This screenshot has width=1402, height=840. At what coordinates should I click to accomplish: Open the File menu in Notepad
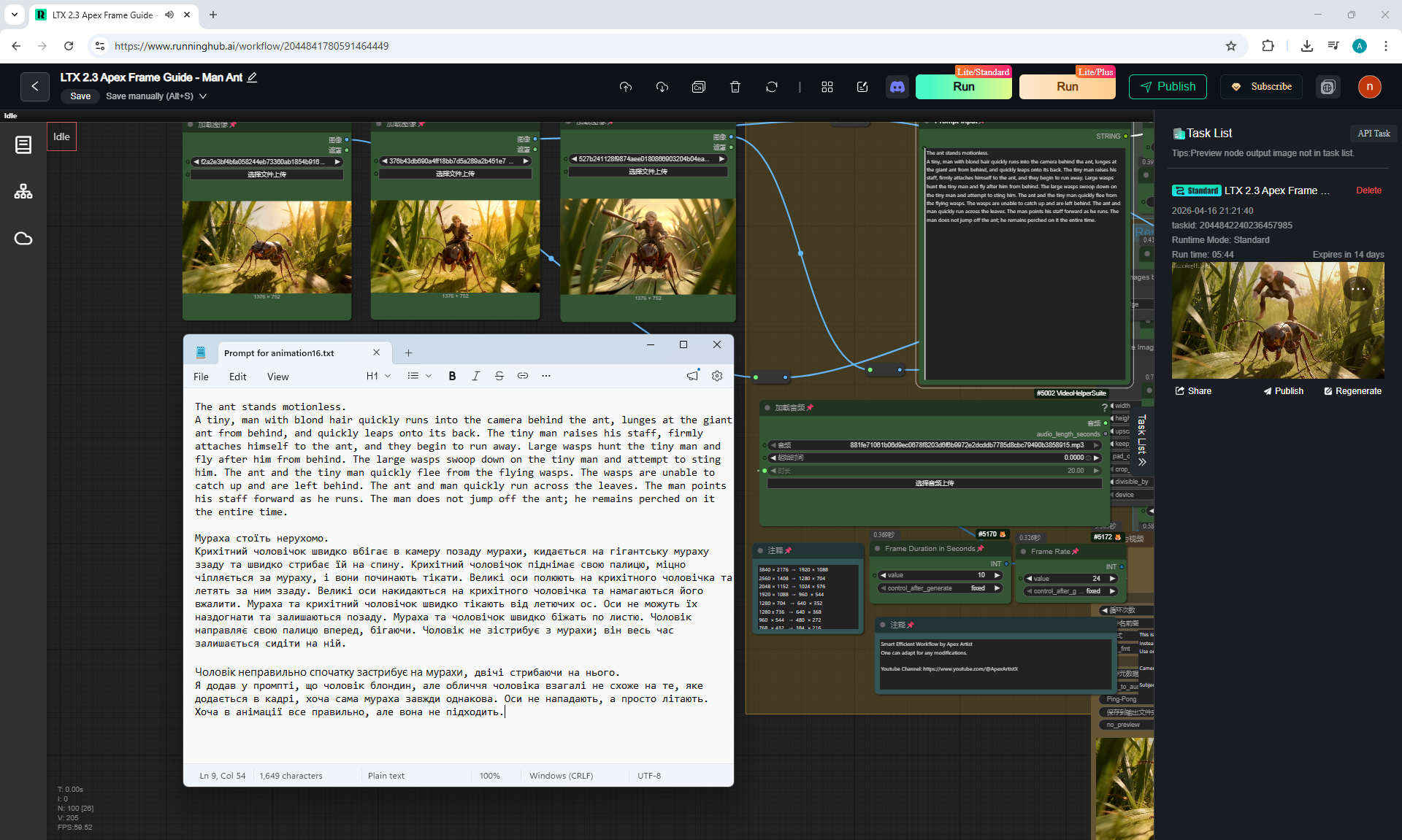click(x=201, y=377)
